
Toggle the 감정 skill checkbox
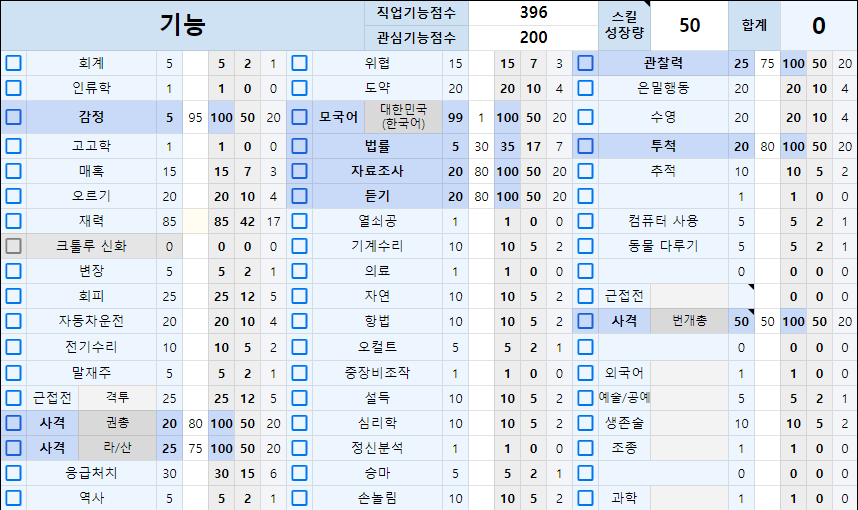tap(13, 116)
